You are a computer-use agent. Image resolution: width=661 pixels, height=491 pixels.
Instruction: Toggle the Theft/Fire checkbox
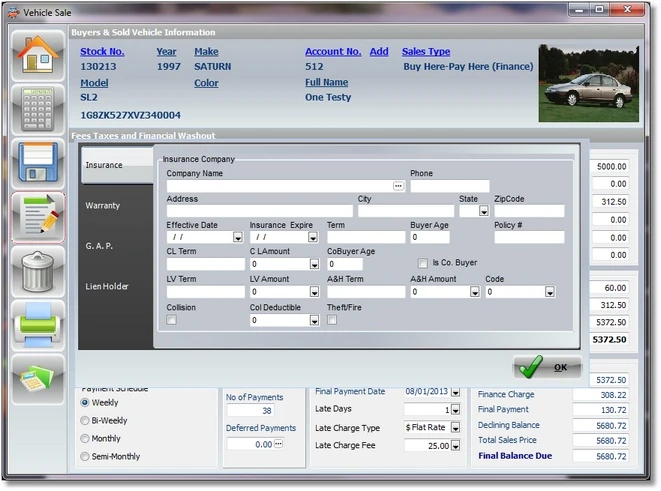tap(333, 320)
